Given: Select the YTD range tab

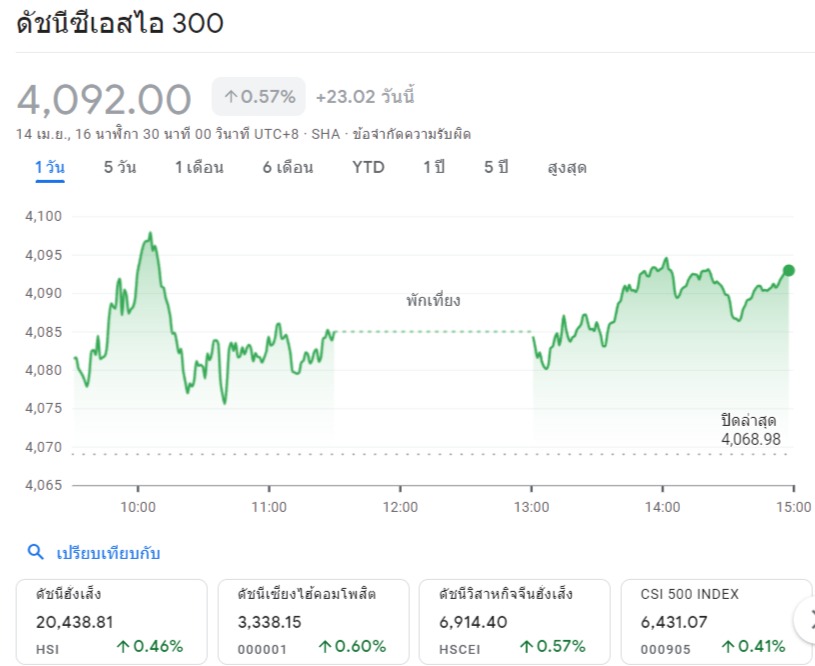Looking at the screenshot, I should [x=368, y=167].
